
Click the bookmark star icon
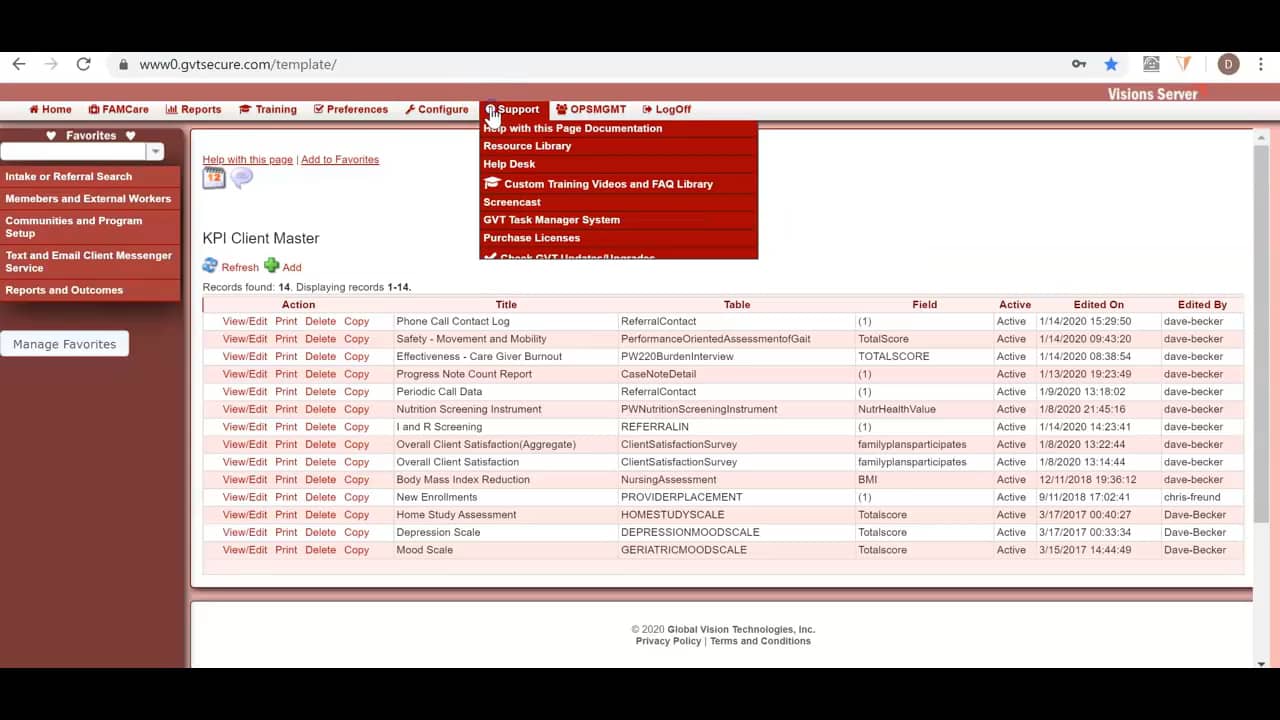tap(1111, 64)
